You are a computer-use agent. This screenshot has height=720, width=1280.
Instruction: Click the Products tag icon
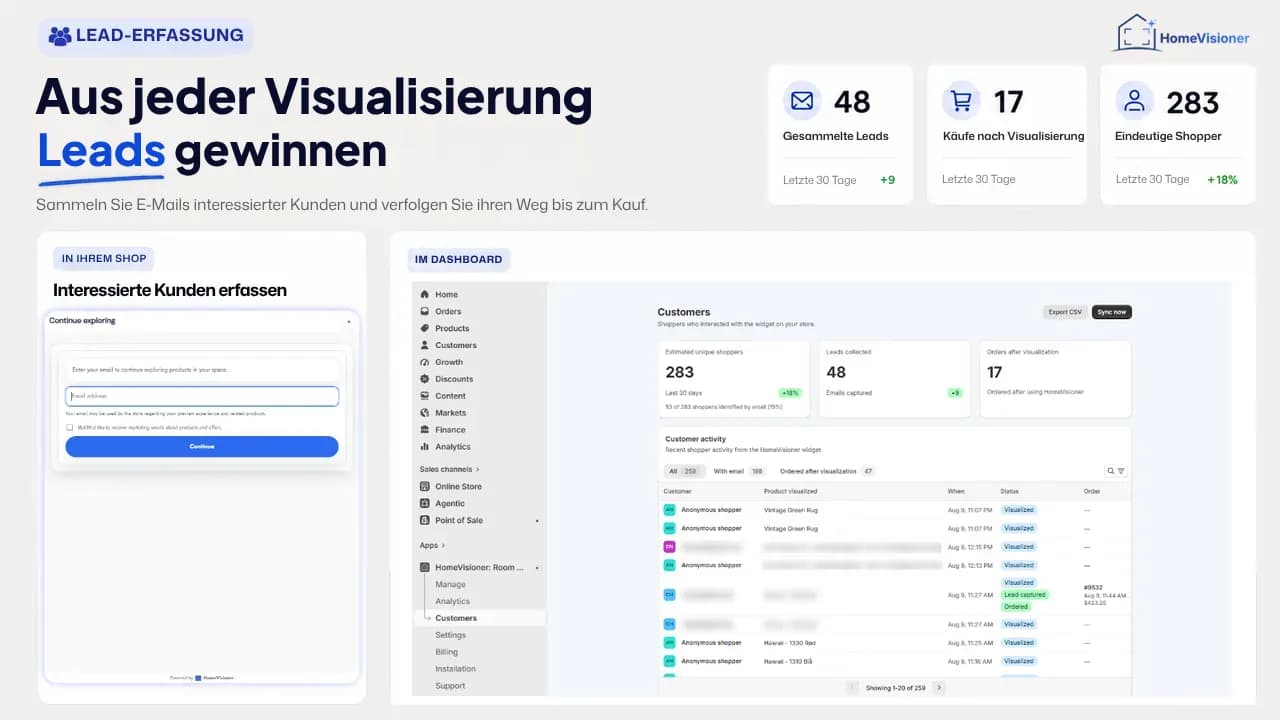(425, 328)
